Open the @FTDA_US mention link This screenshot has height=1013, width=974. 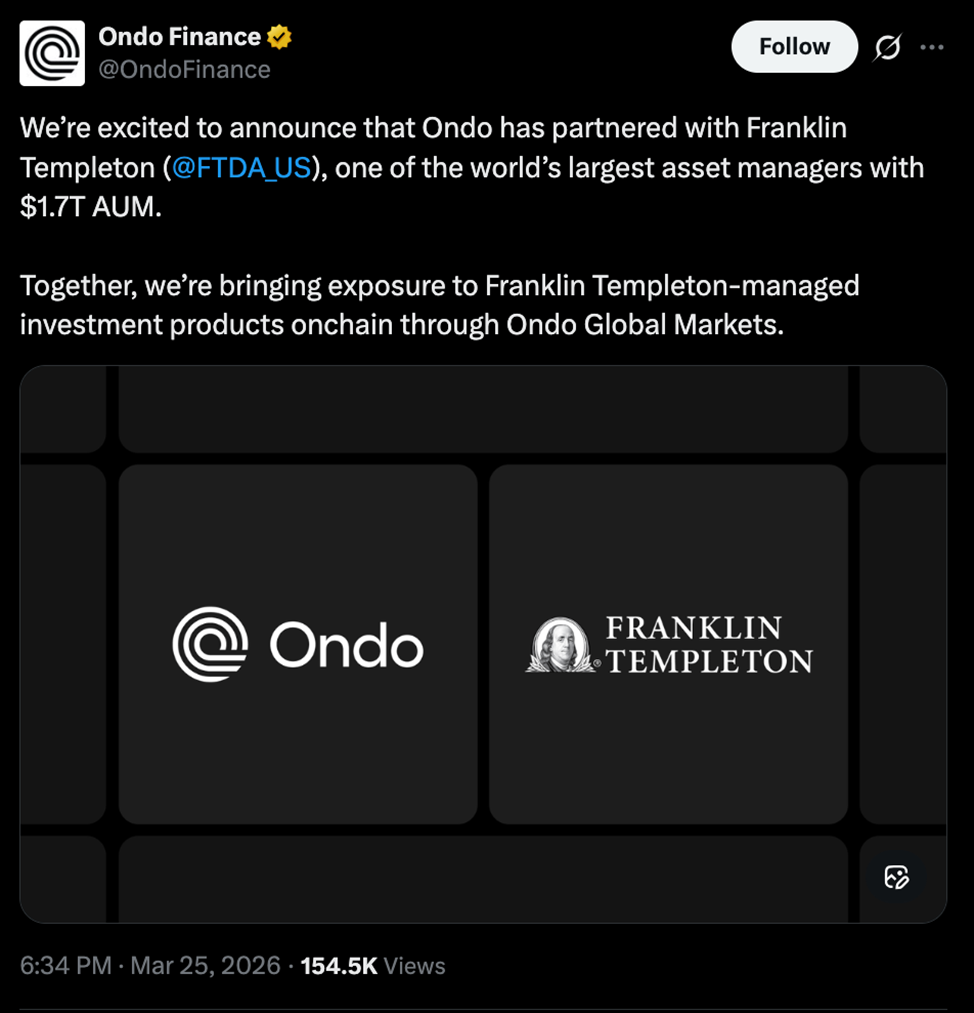(x=241, y=168)
